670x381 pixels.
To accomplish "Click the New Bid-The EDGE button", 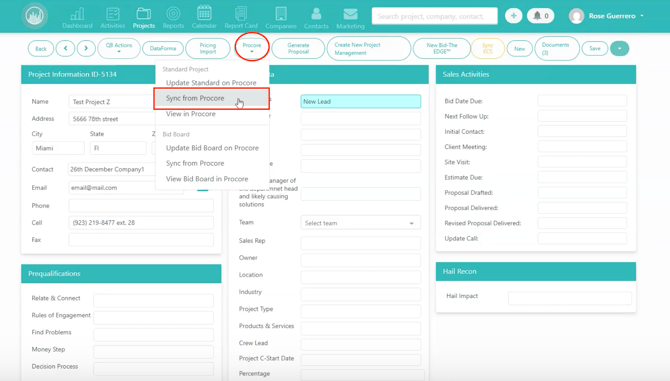I will (x=441, y=48).
